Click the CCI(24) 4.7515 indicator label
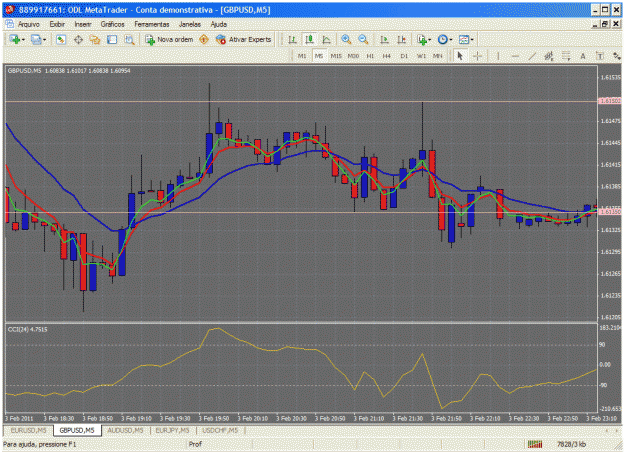The image size is (625, 452). pyautogui.click(x=28, y=330)
